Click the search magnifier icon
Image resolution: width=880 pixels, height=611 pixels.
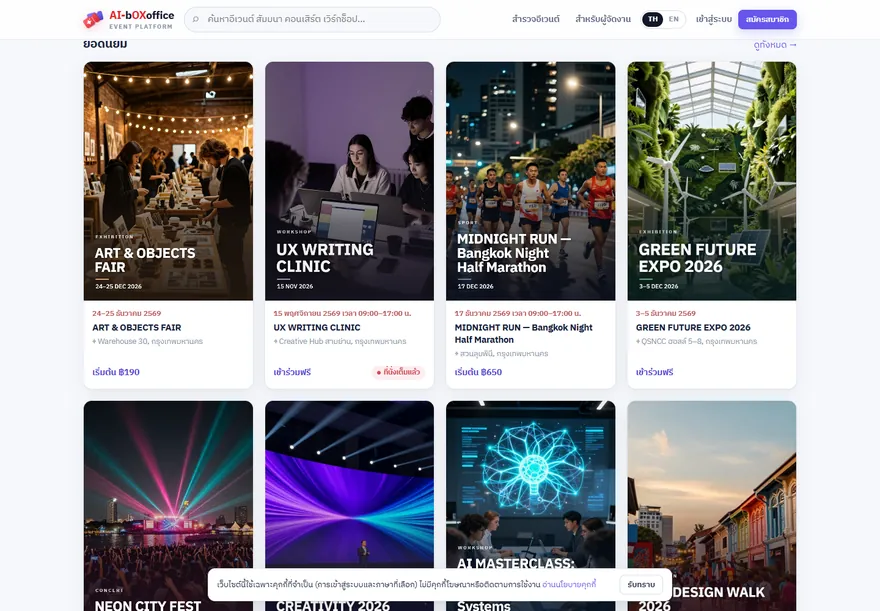pos(196,19)
